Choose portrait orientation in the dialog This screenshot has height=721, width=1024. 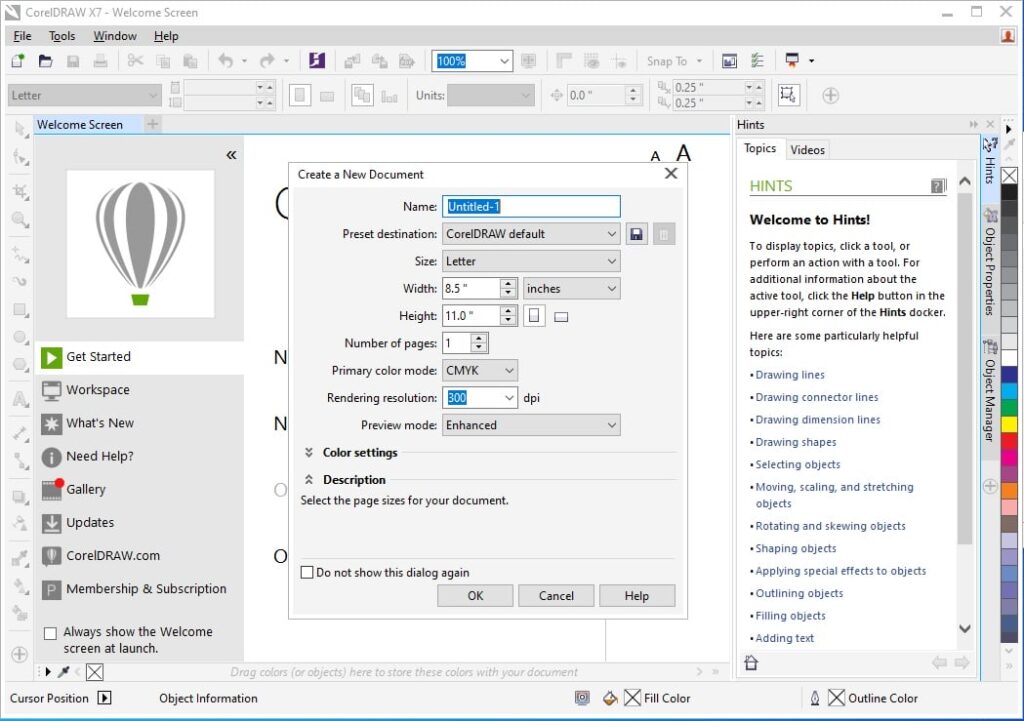[x=534, y=316]
